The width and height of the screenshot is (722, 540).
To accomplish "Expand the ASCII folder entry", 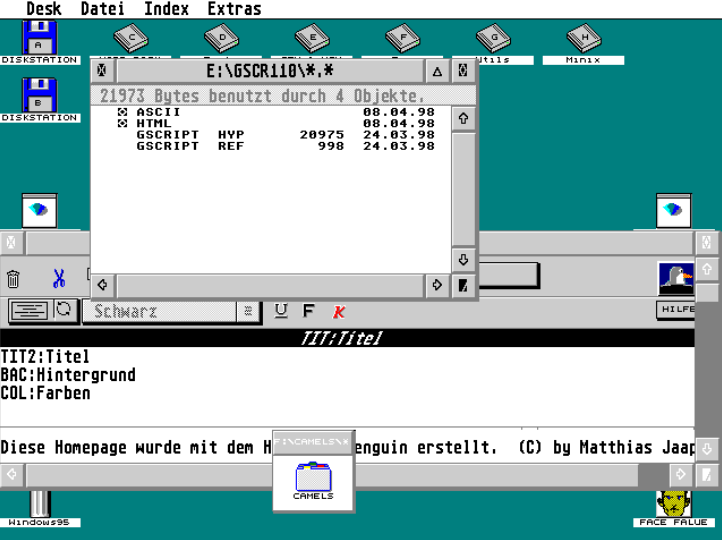I will [123, 112].
